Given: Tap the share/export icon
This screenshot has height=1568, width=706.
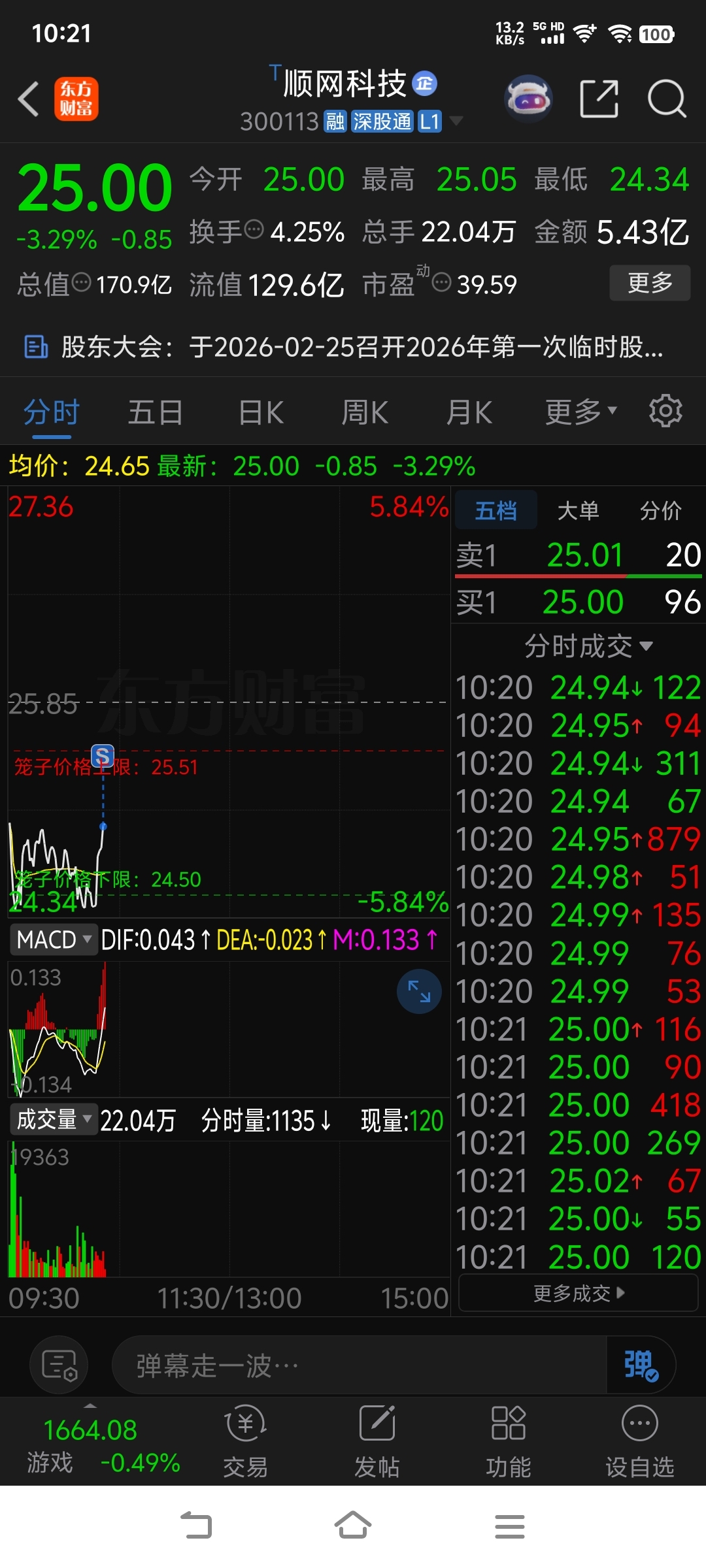Looking at the screenshot, I should coord(599,99).
